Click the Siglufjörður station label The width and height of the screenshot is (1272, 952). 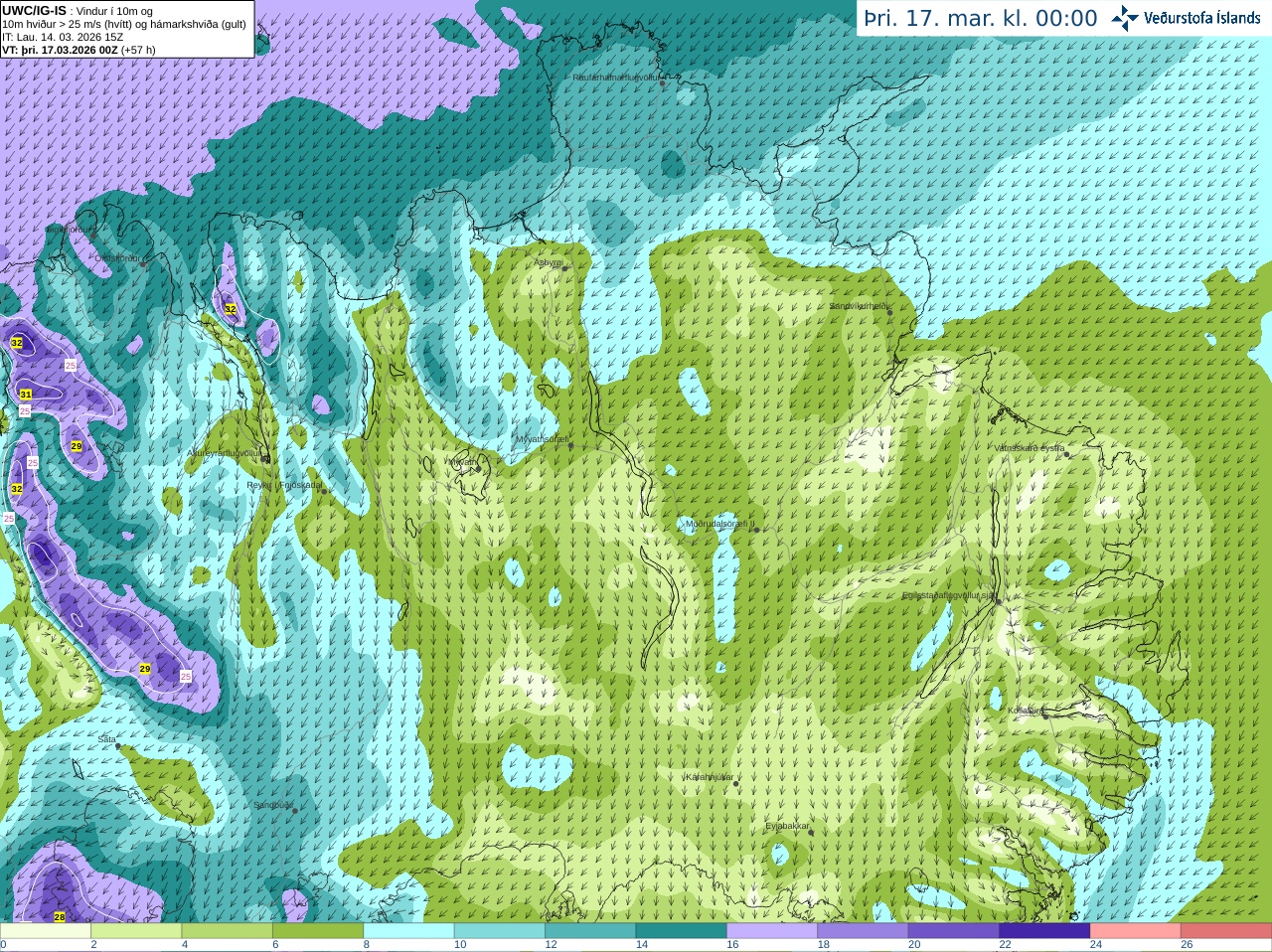(x=71, y=230)
